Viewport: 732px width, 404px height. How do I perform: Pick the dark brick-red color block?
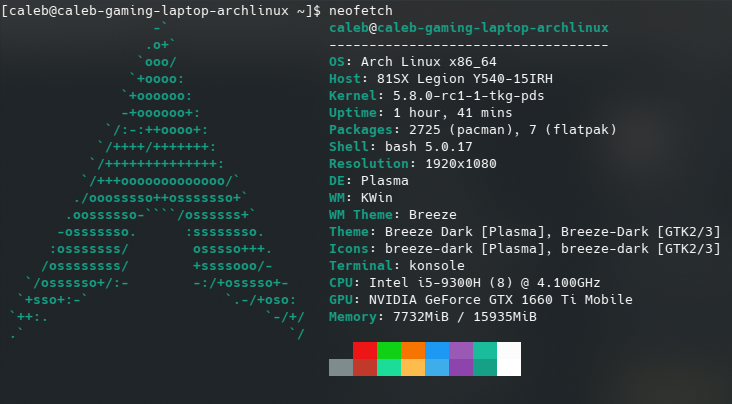tap(365, 368)
